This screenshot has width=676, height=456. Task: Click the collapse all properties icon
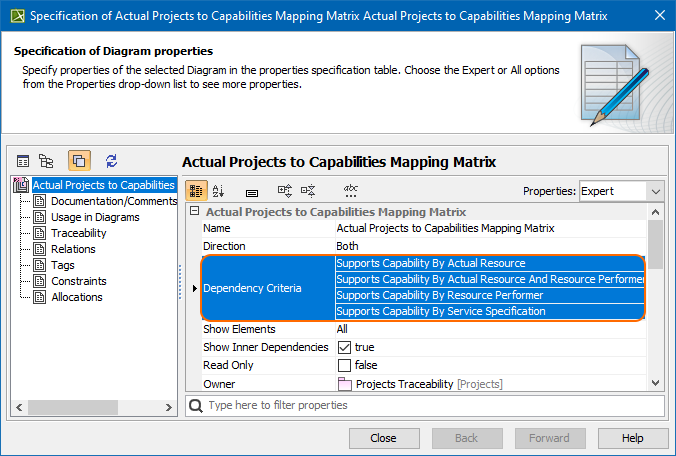[x=308, y=191]
